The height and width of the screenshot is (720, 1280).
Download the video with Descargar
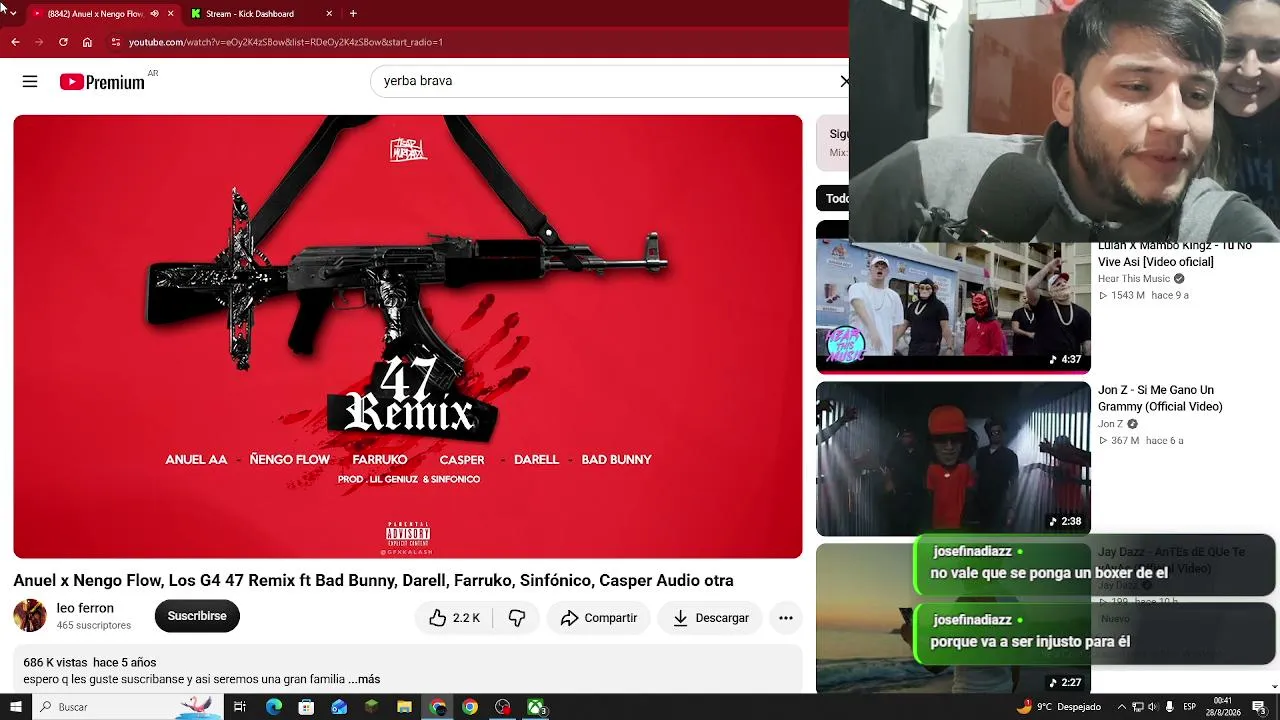711,618
